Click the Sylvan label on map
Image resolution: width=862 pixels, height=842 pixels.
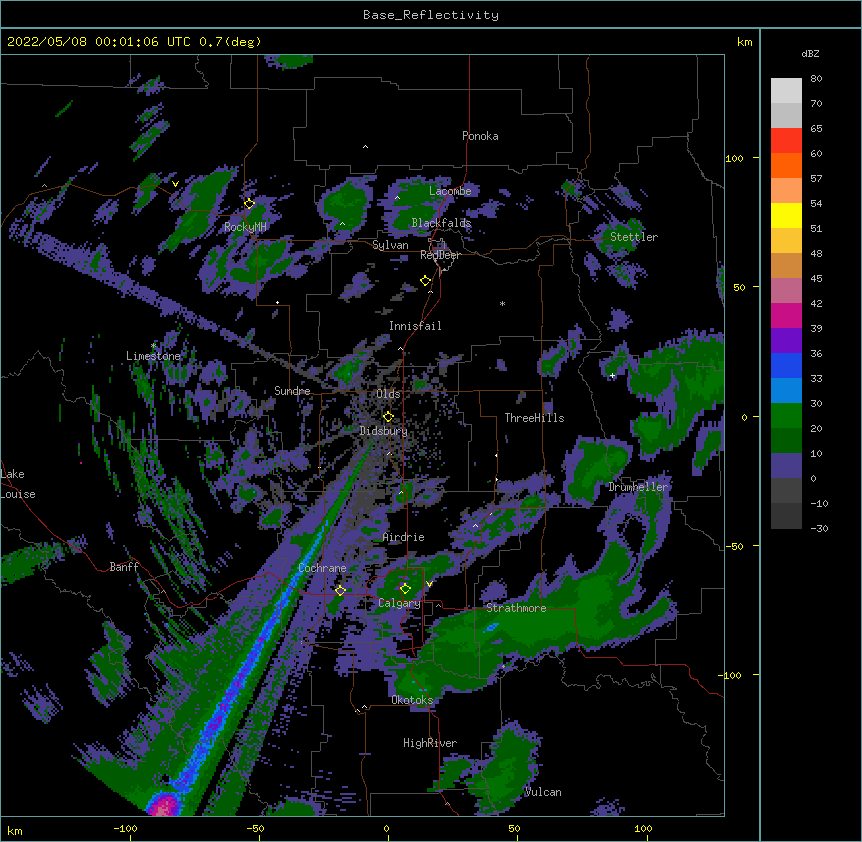[x=390, y=245]
